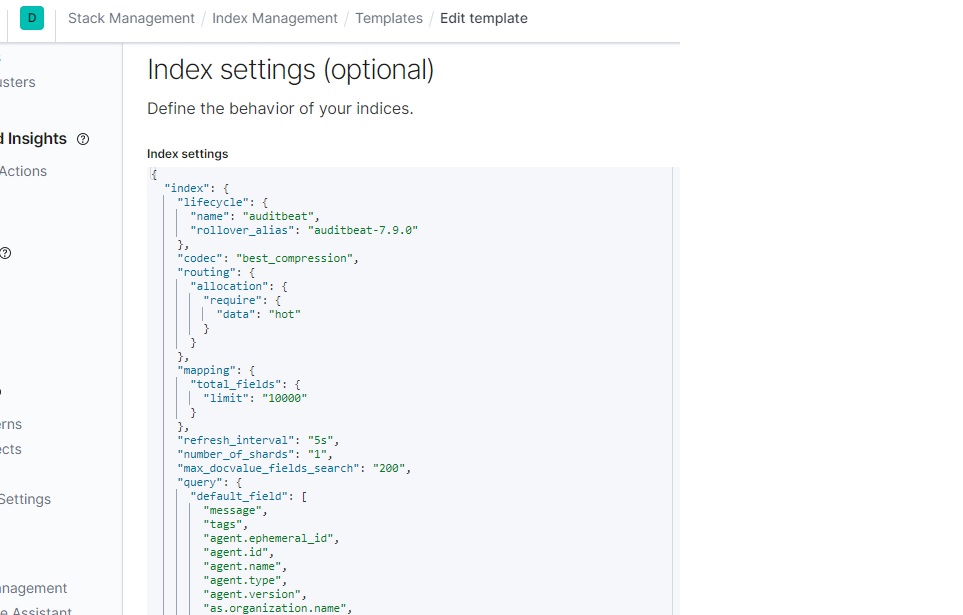Open the sidebar link ending in "ects"
The width and height of the screenshot is (963, 615).
point(11,449)
